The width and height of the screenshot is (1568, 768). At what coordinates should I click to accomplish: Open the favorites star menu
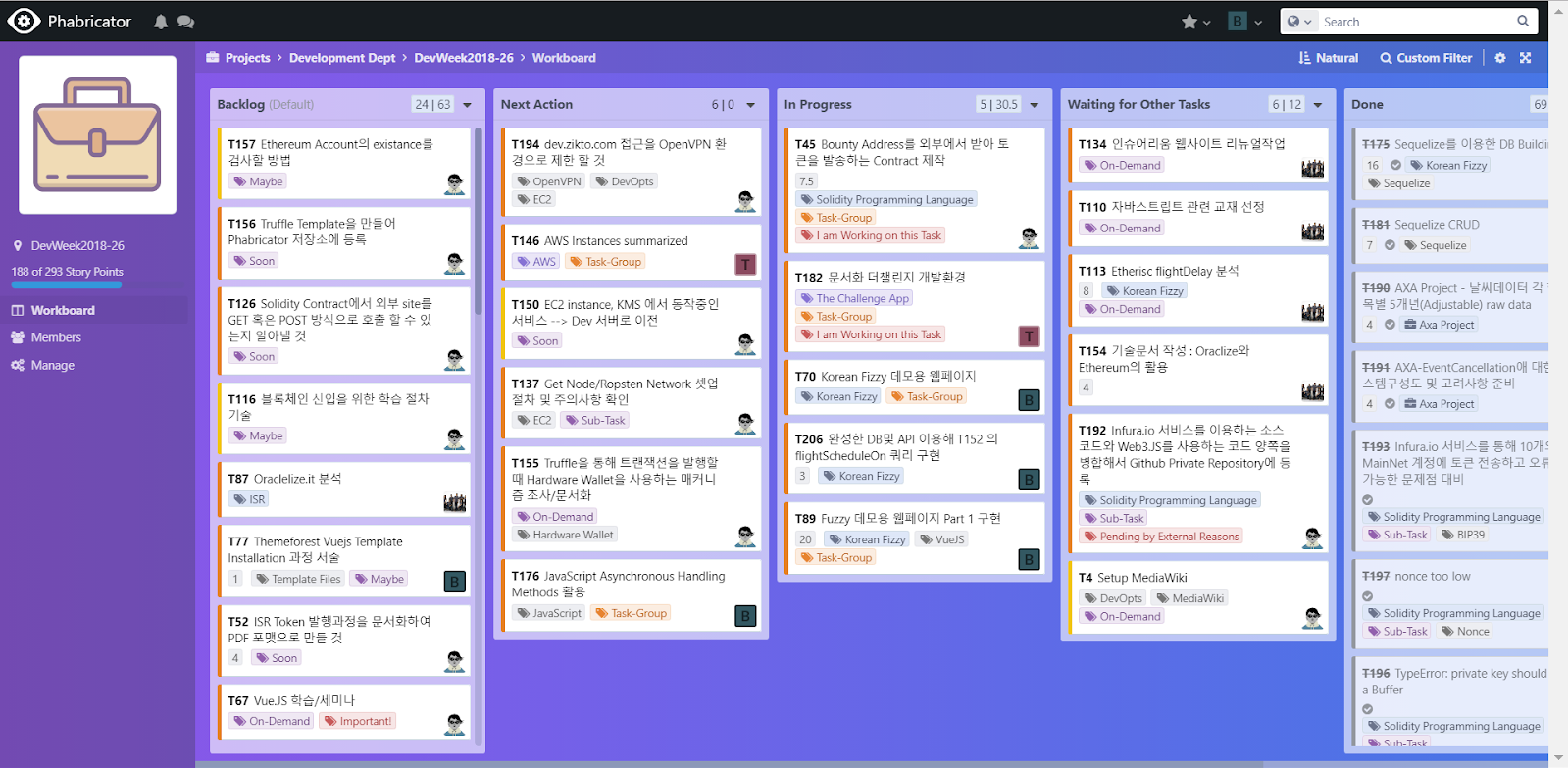click(x=1195, y=22)
